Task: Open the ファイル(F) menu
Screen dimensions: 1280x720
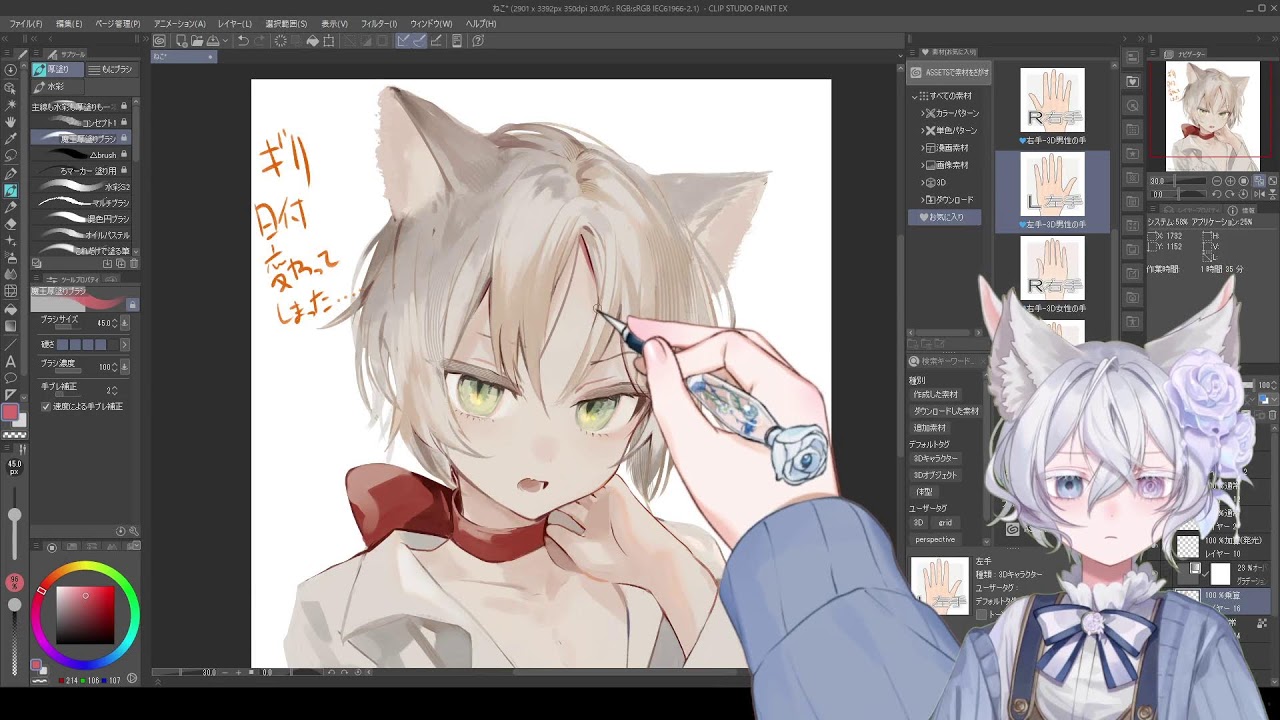Action: (x=25, y=23)
